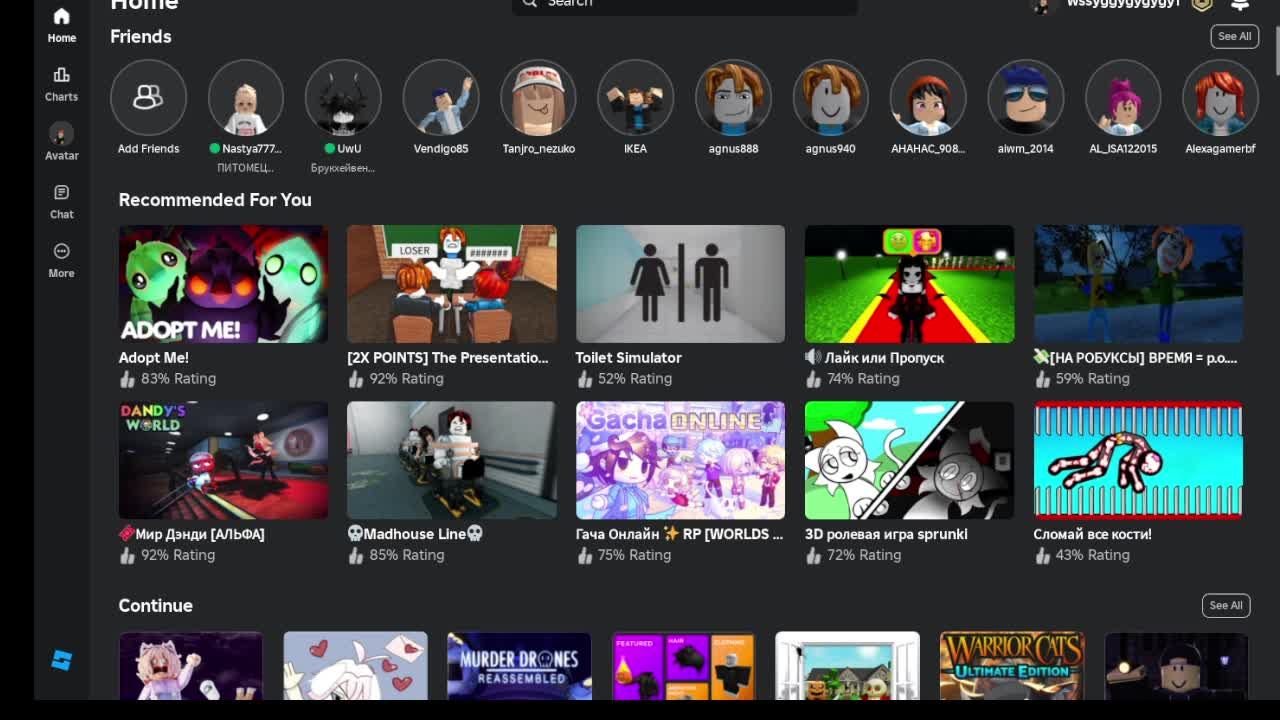Click the search magnifier icon
Screen dimensions: 1280x720
529,3
